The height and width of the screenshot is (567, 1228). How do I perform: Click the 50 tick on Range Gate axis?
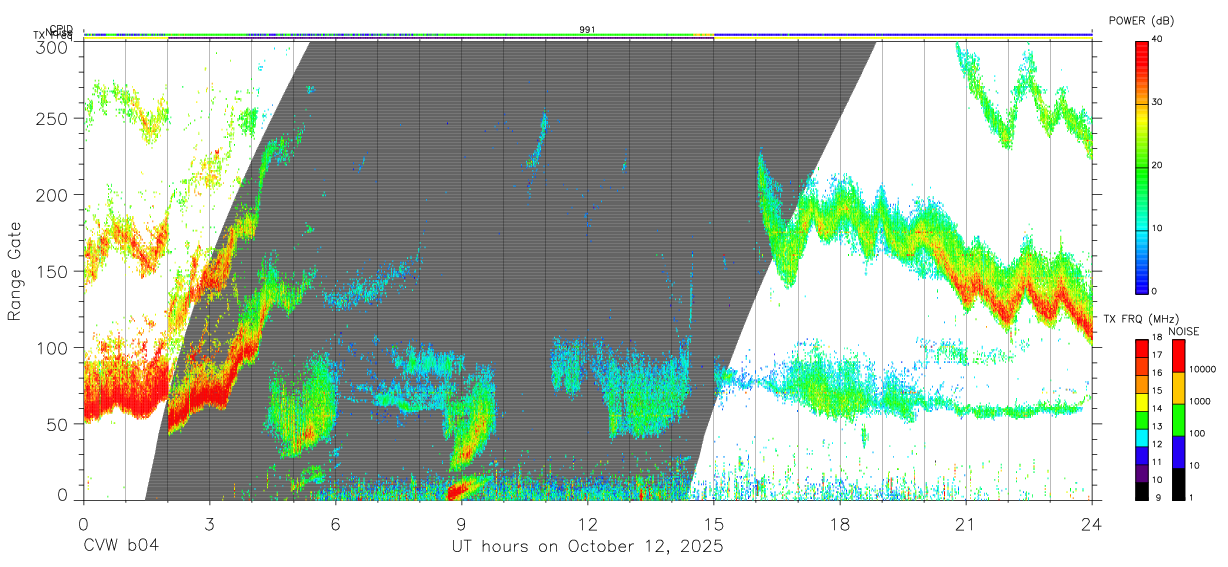(x=57, y=424)
